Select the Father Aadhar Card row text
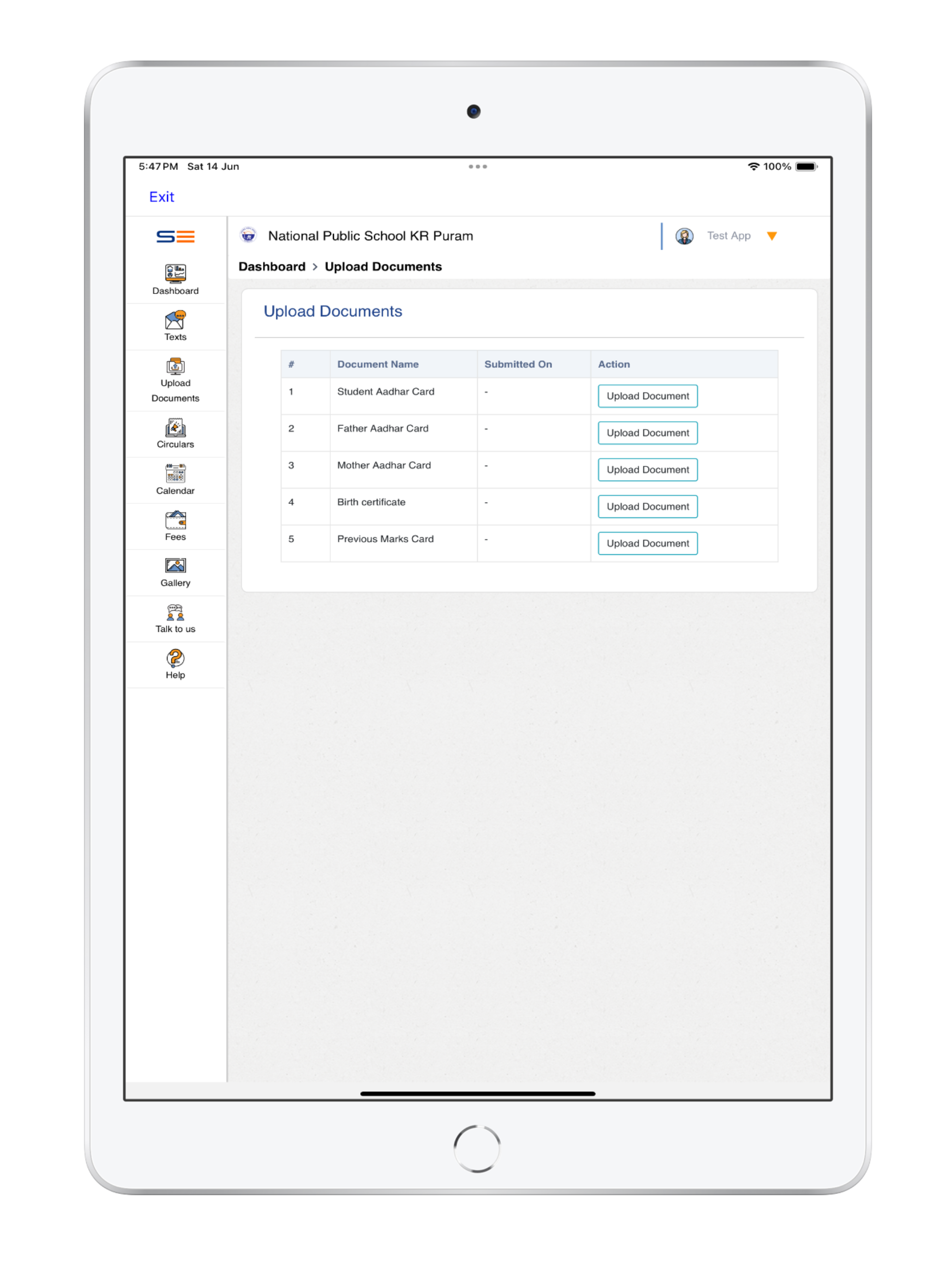 pos(383,428)
